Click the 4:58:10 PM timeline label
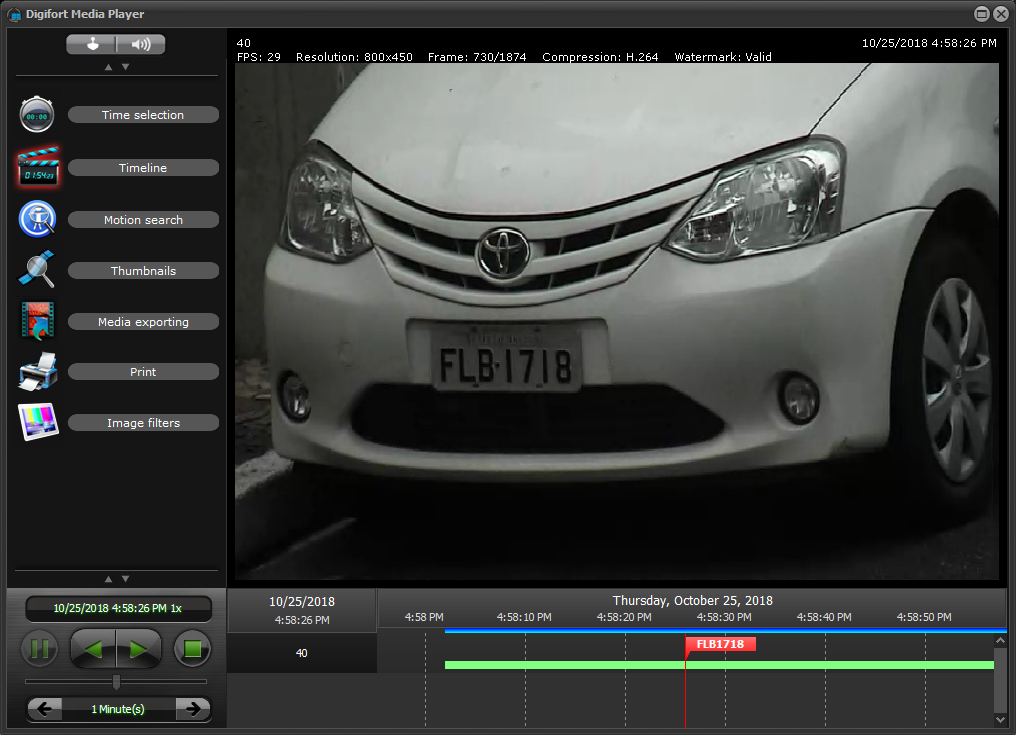Screen dimensions: 1016x735 (x=524, y=617)
